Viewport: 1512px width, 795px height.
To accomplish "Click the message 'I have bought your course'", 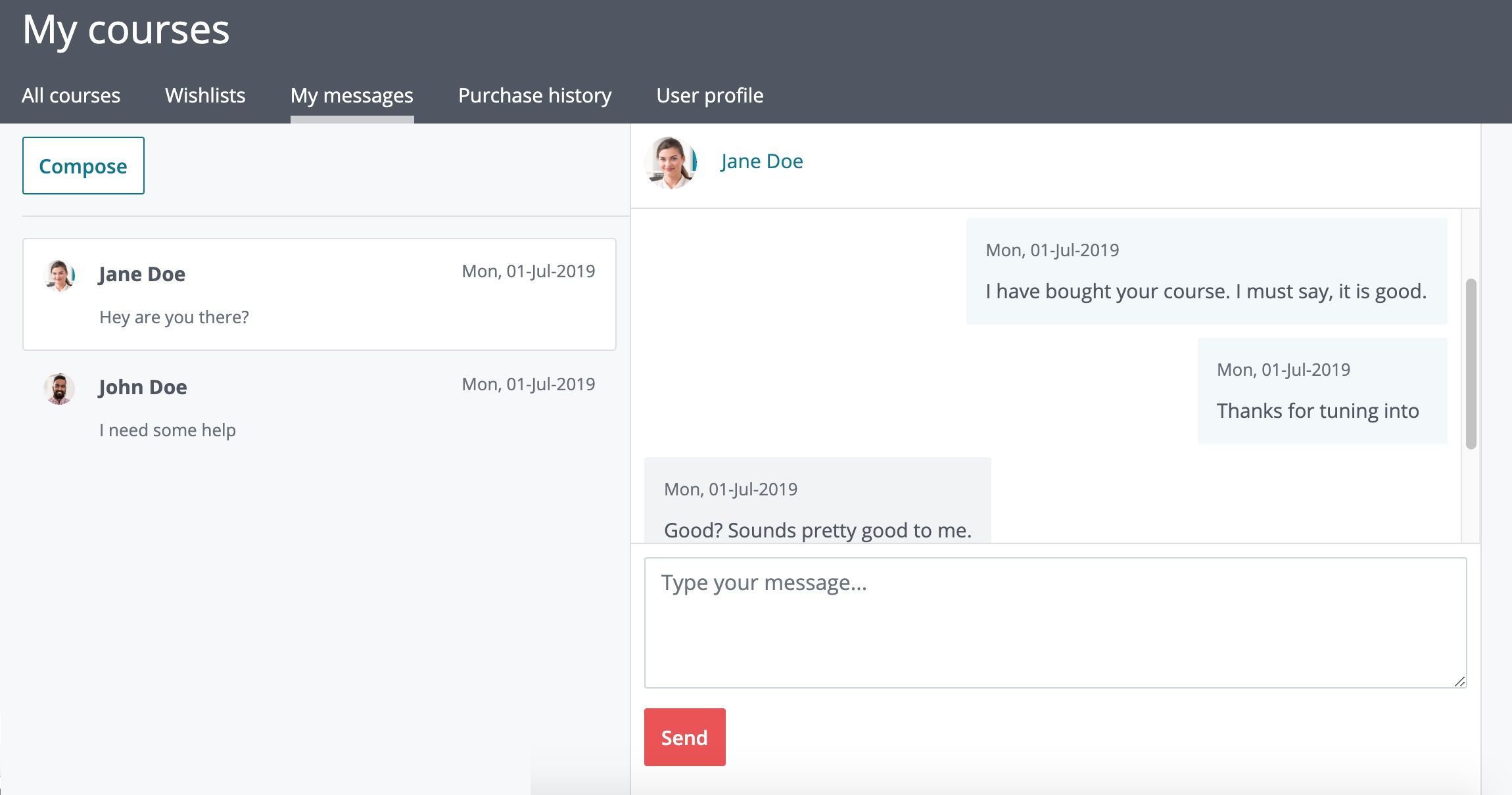I will click(1206, 291).
